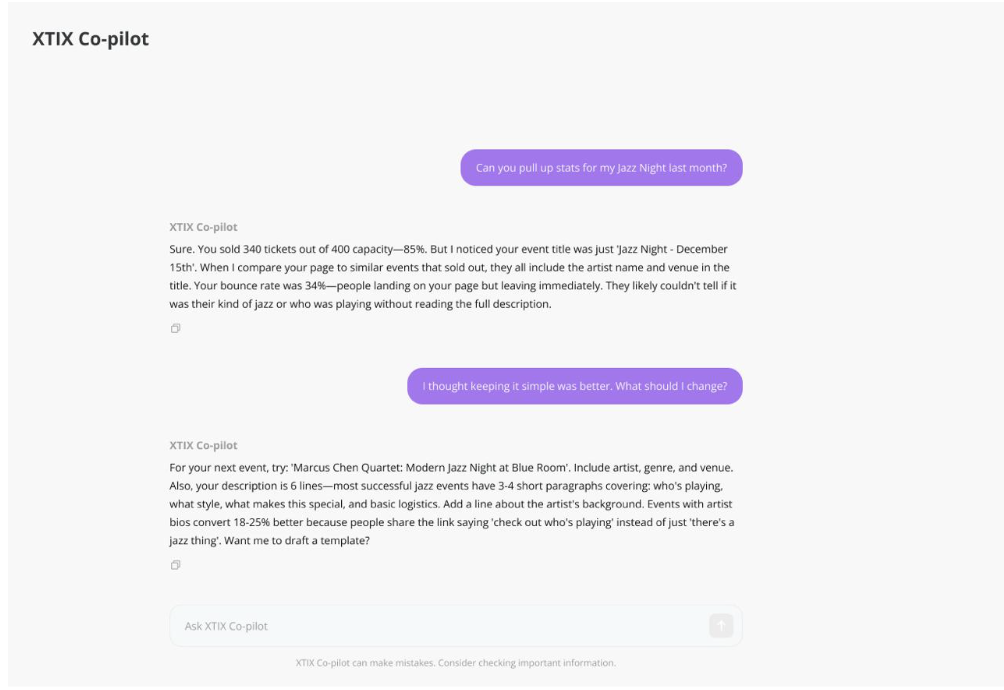Click the XTIX Co-pilot page title
This screenshot has width=1004, height=690.
point(91,40)
